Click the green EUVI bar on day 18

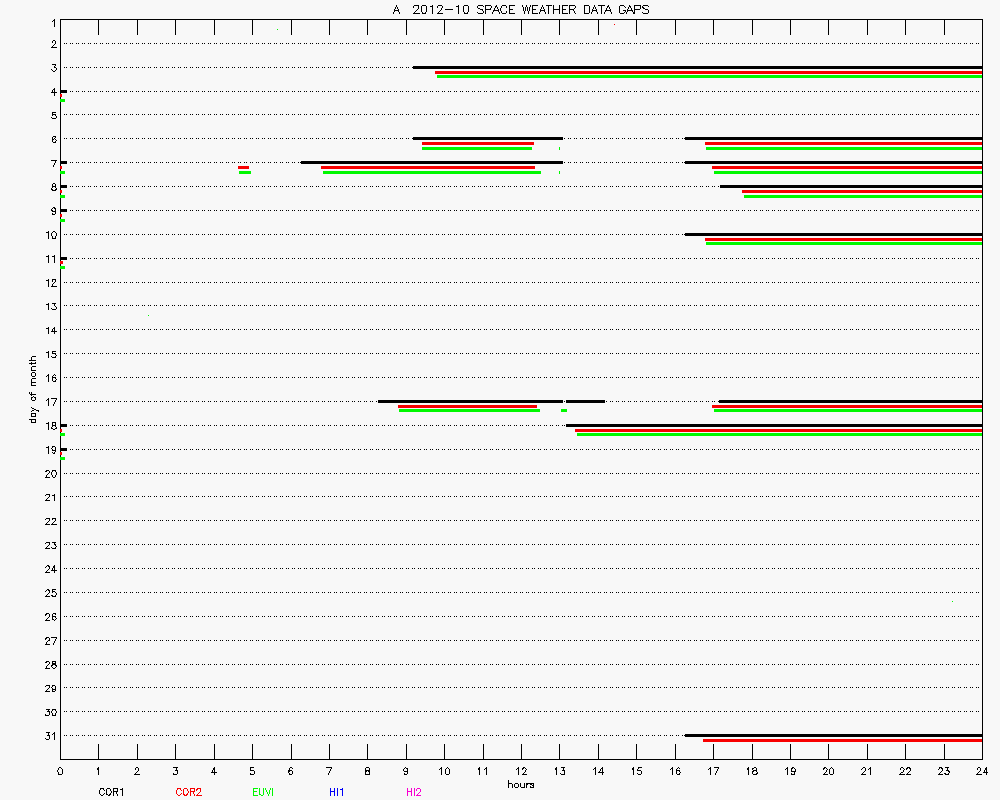pyautogui.click(x=779, y=434)
